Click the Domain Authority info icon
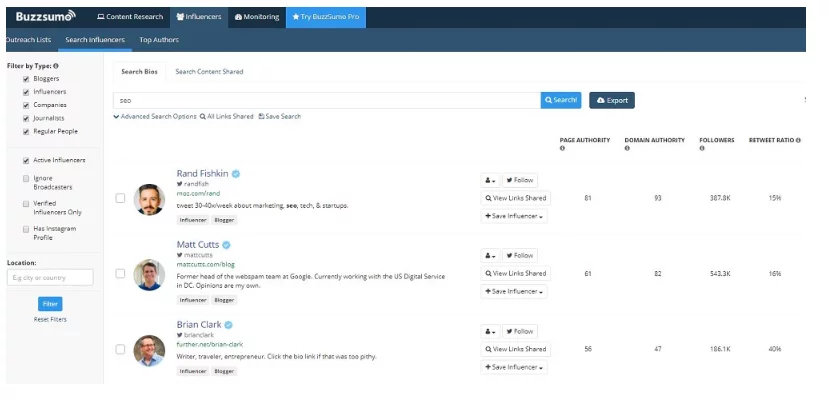833x400 pixels. (x=627, y=148)
